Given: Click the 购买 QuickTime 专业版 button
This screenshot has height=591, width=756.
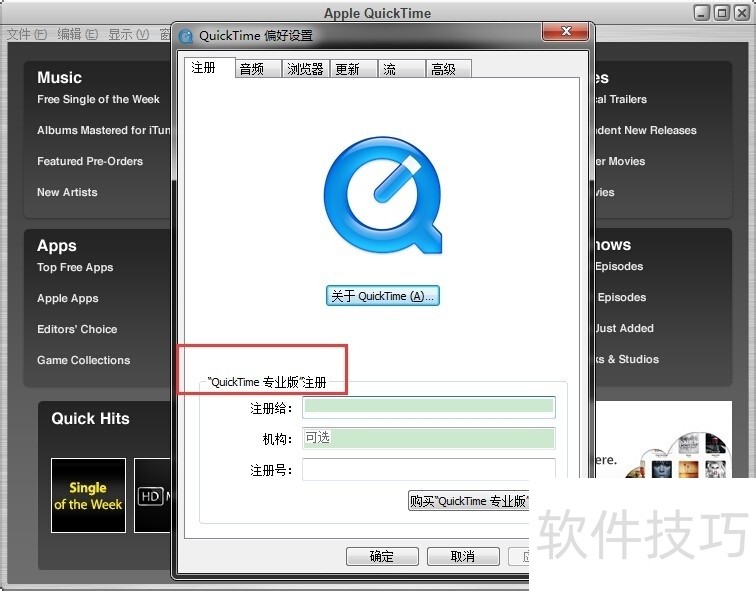Looking at the screenshot, I should coord(469,501).
